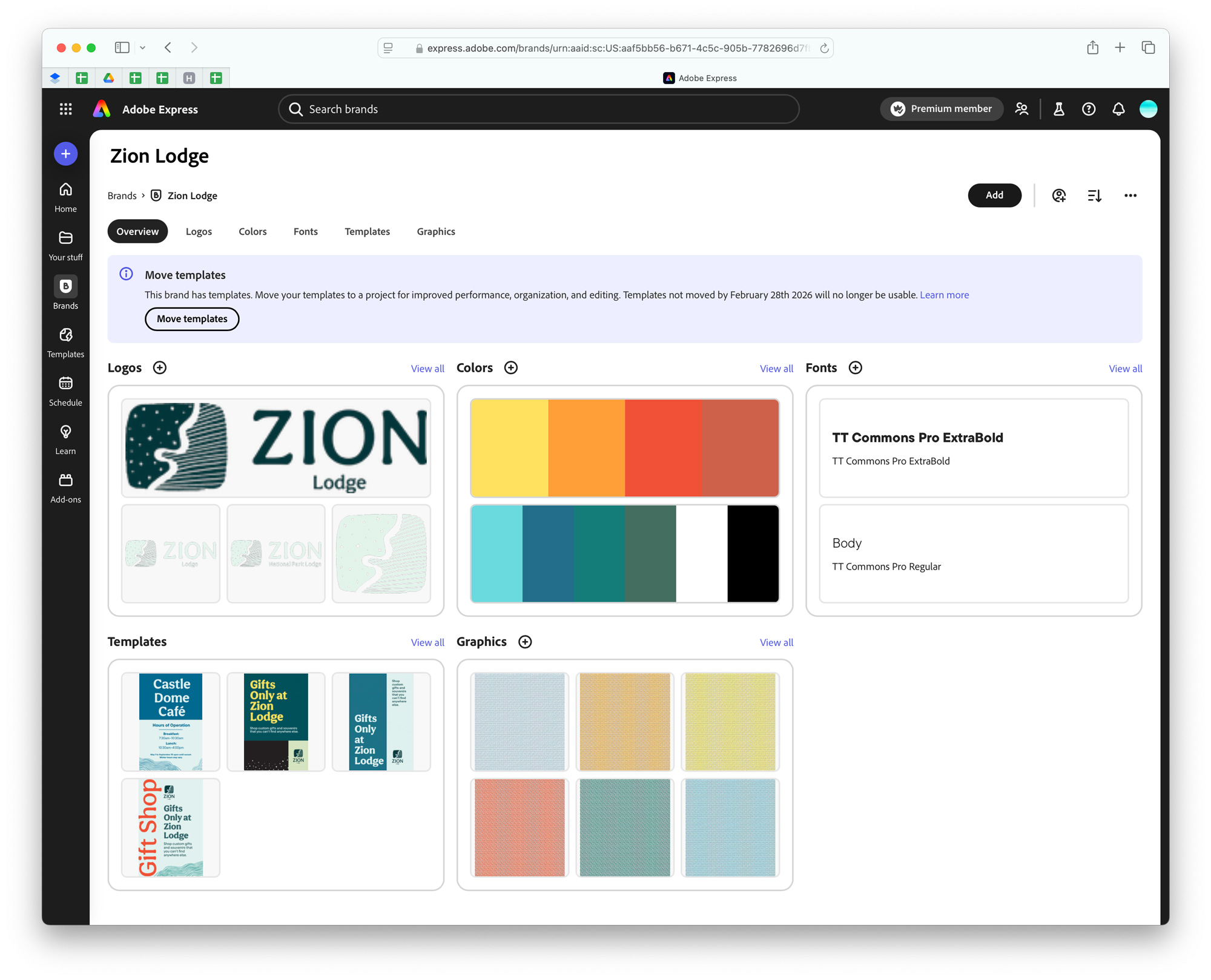Screen dimensions: 1211x980
Task: Select the yellow color swatch
Action: [x=509, y=447]
